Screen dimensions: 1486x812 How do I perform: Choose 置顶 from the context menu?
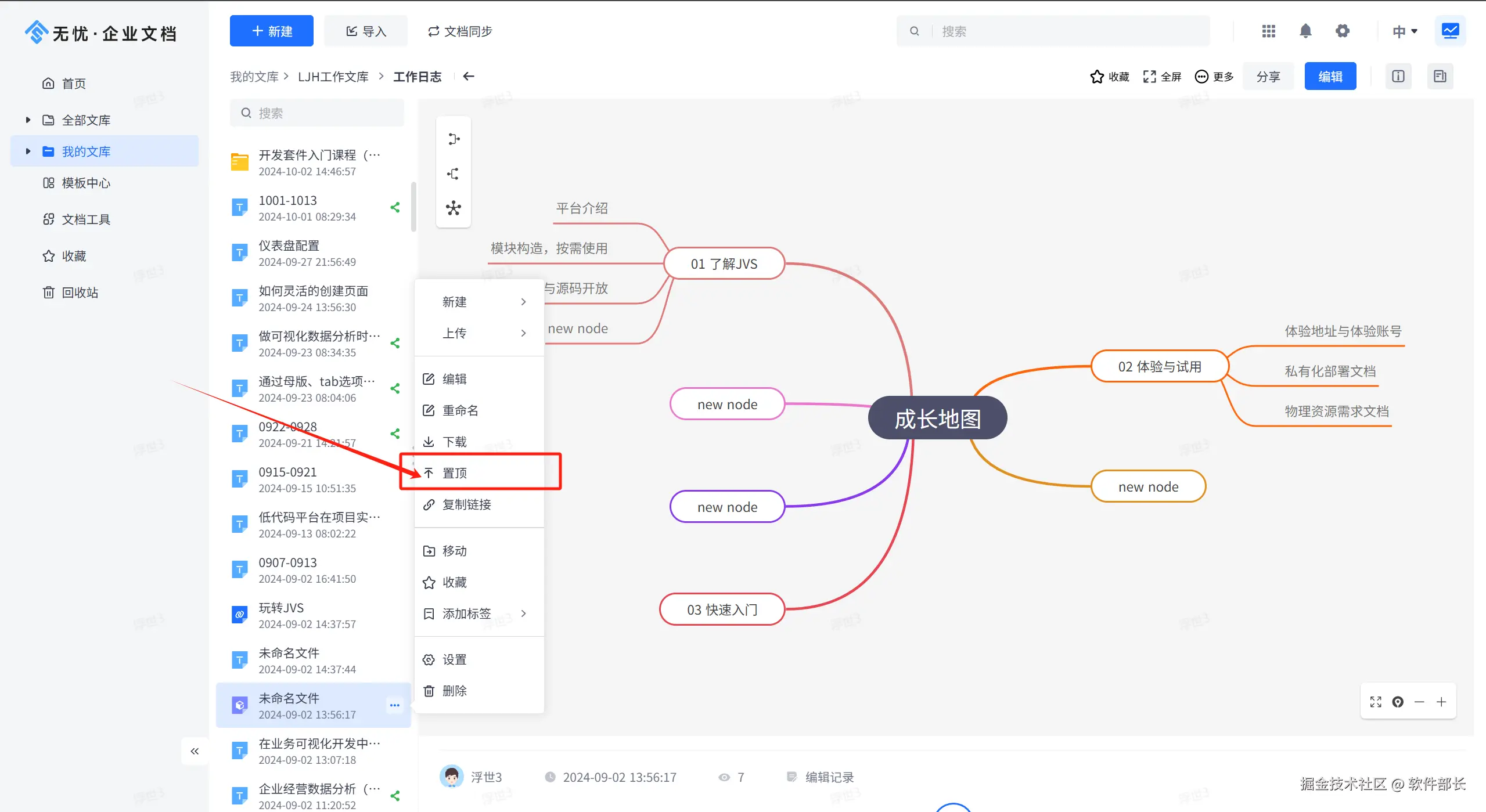(455, 473)
